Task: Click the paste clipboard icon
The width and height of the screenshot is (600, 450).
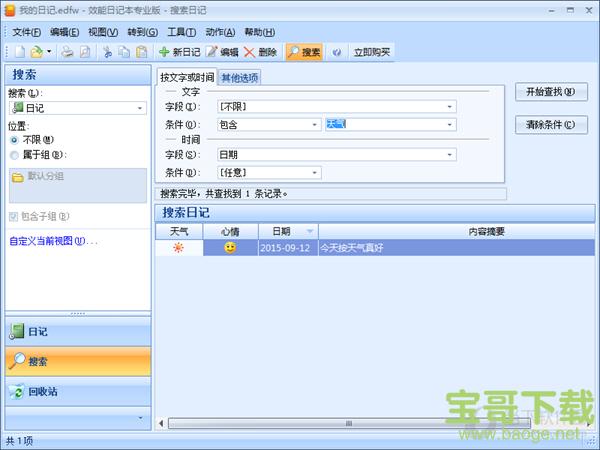Action: pos(141,52)
